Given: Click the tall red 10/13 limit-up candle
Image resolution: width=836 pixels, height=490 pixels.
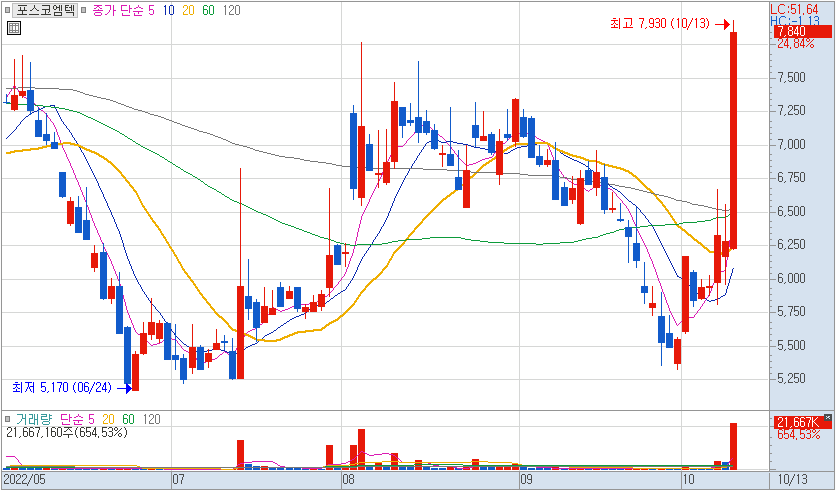Looking at the screenshot, I should pos(734,140).
